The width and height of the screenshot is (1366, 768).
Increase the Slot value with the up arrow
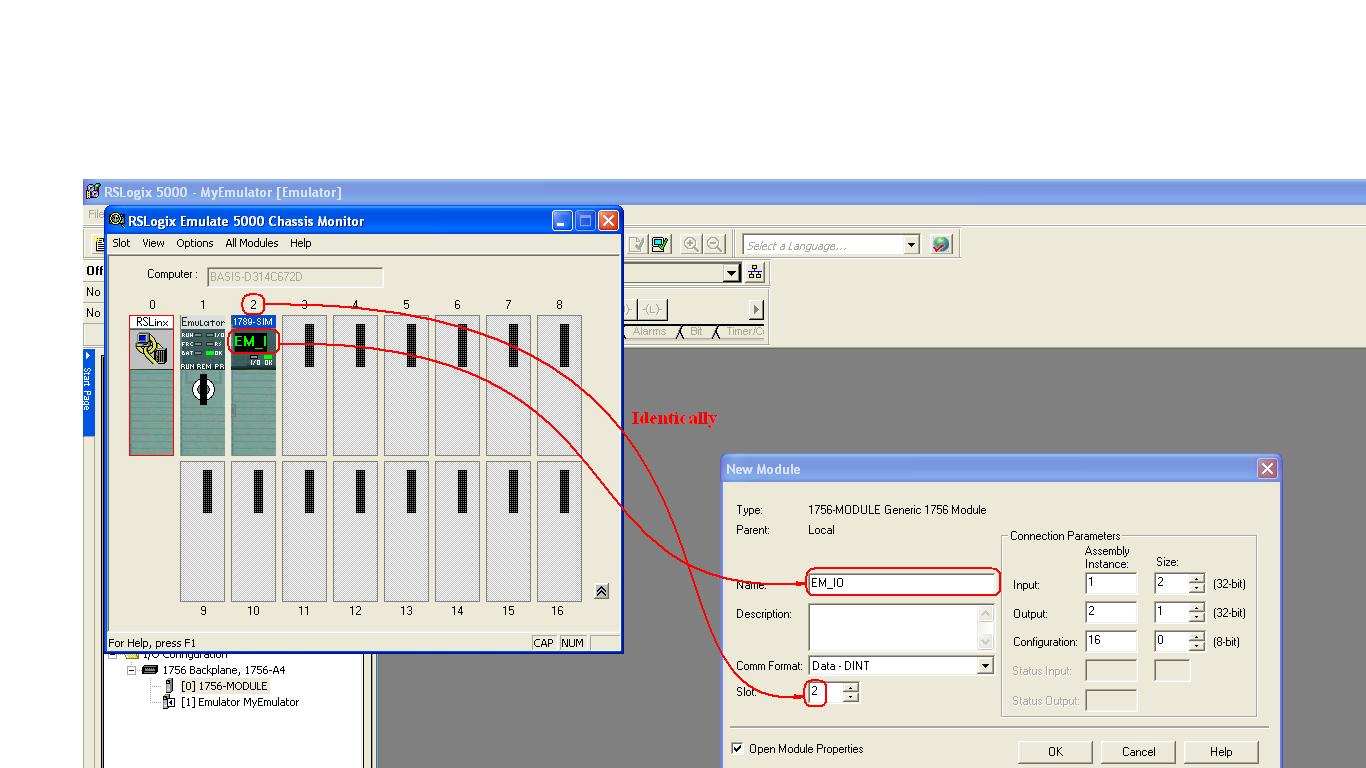click(x=850, y=687)
